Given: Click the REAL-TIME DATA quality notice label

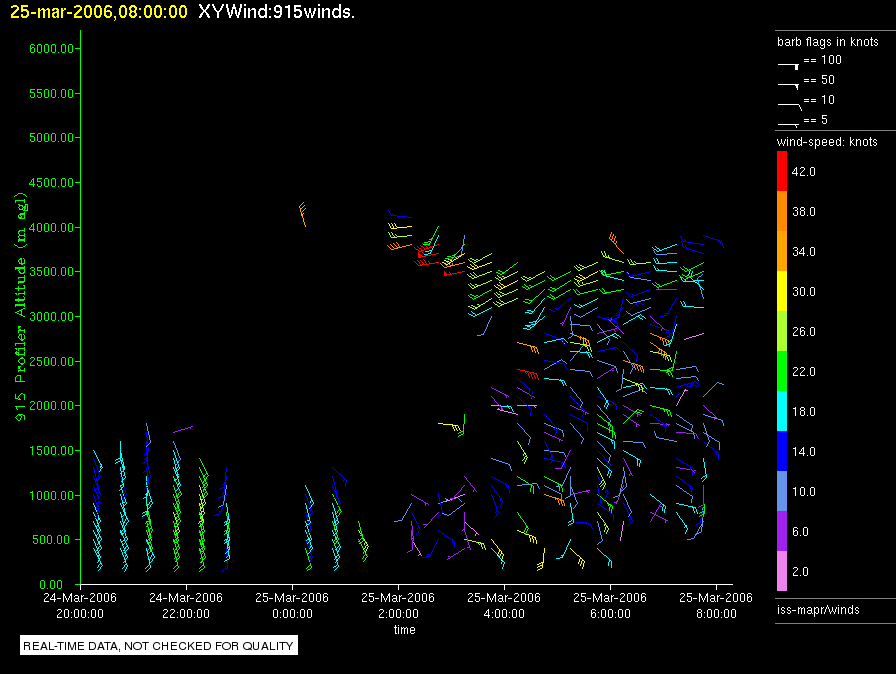Looking at the screenshot, I should pos(158,646).
